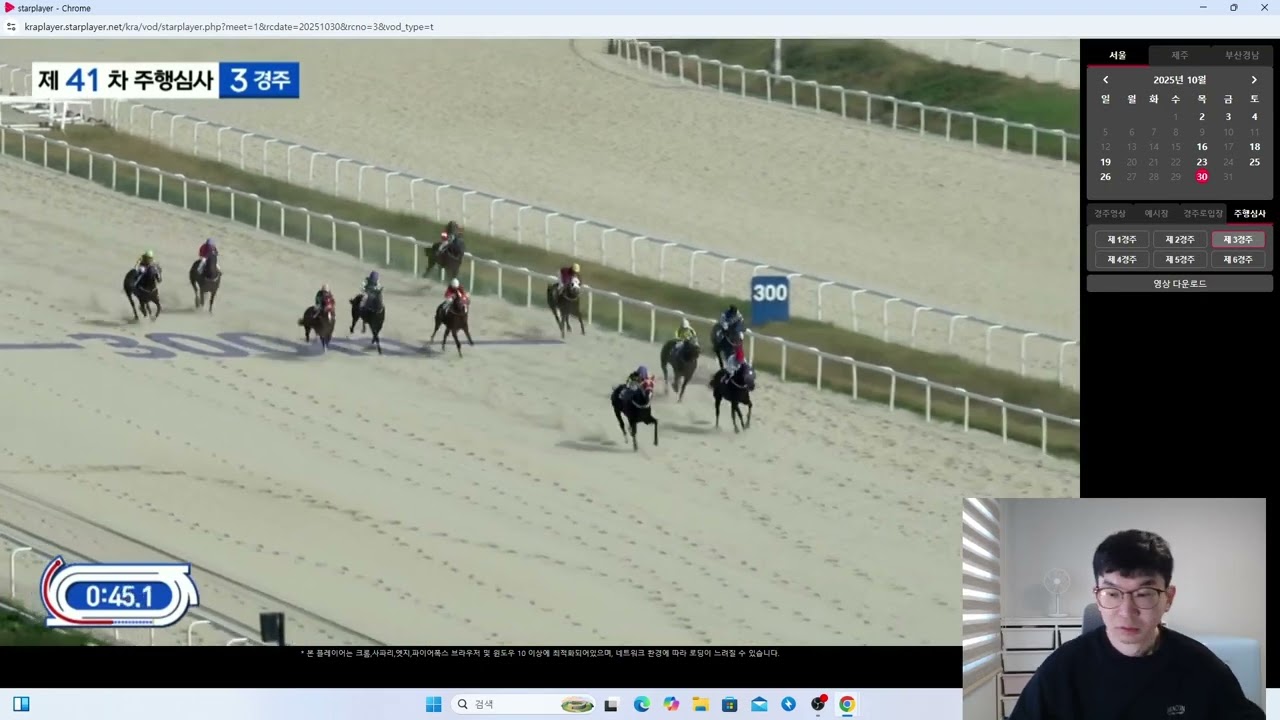This screenshot has height=720, width=1280.
Task: Select the 서울 racecourse tab
Action: [1118, 55]
